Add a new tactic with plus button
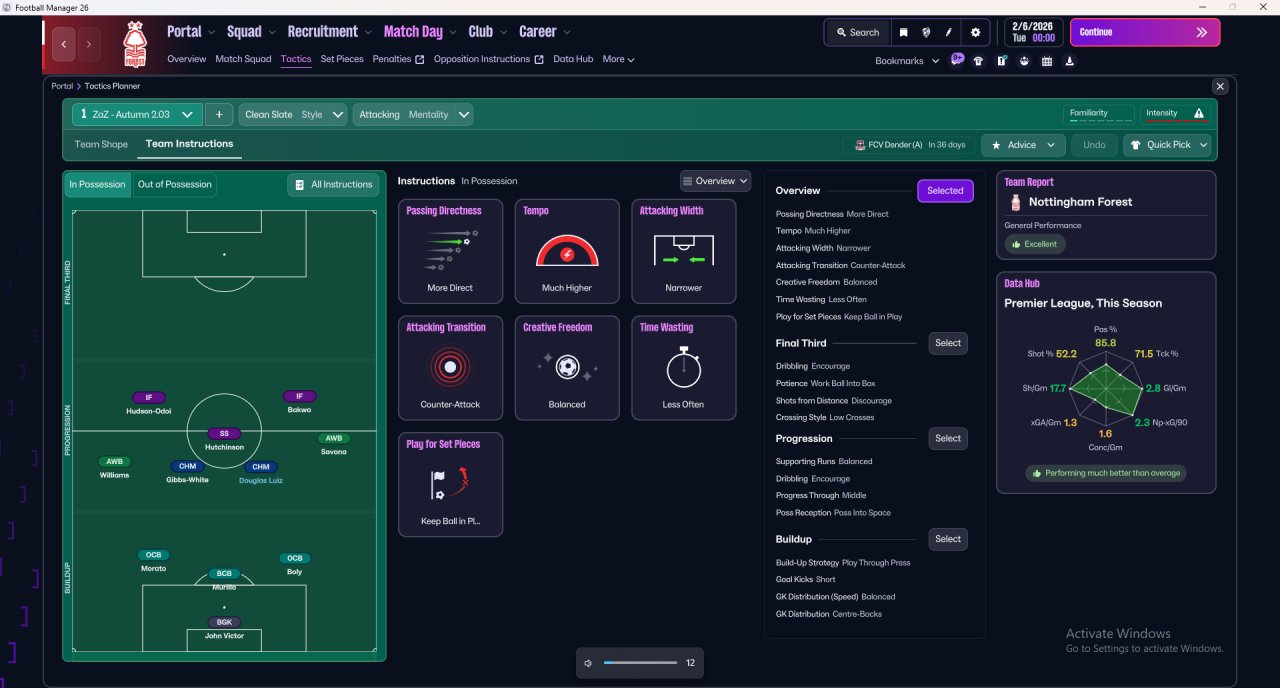This screenshot has height=688, width=1280. click(219, 114)
